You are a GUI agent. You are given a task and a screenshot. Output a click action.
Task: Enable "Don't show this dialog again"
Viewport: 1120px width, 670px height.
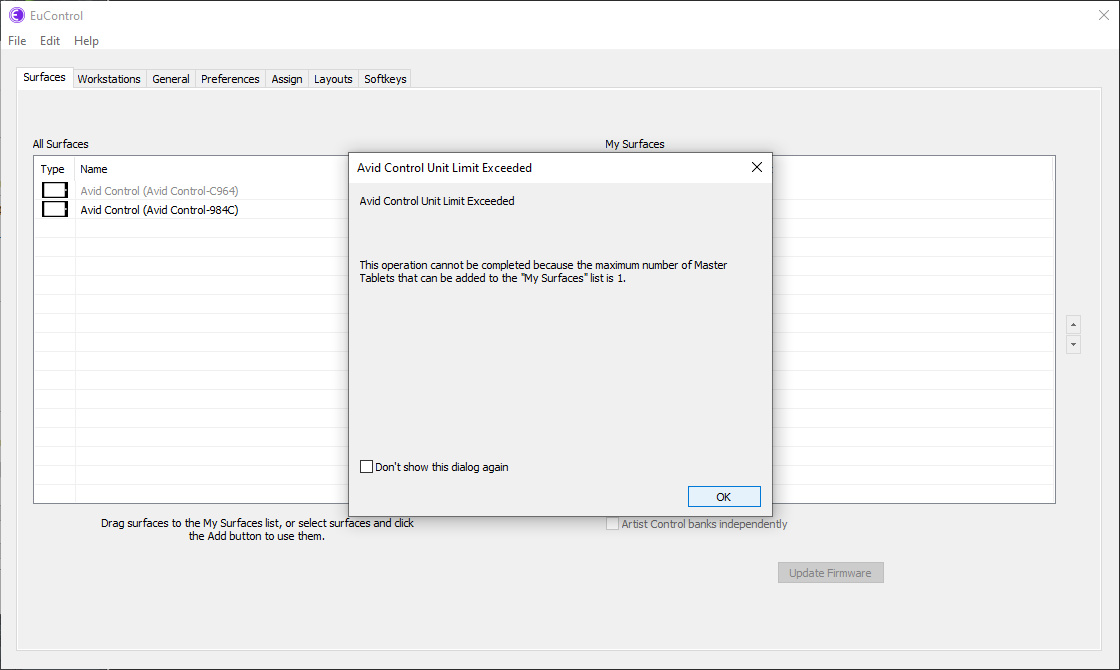(367, 467)
